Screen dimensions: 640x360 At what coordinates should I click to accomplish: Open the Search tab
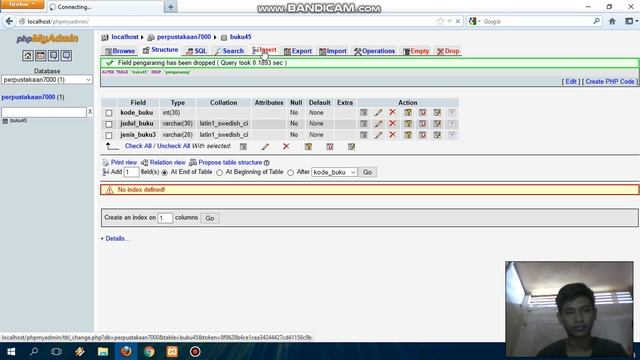pyautogui.click(x=229, y=51)
